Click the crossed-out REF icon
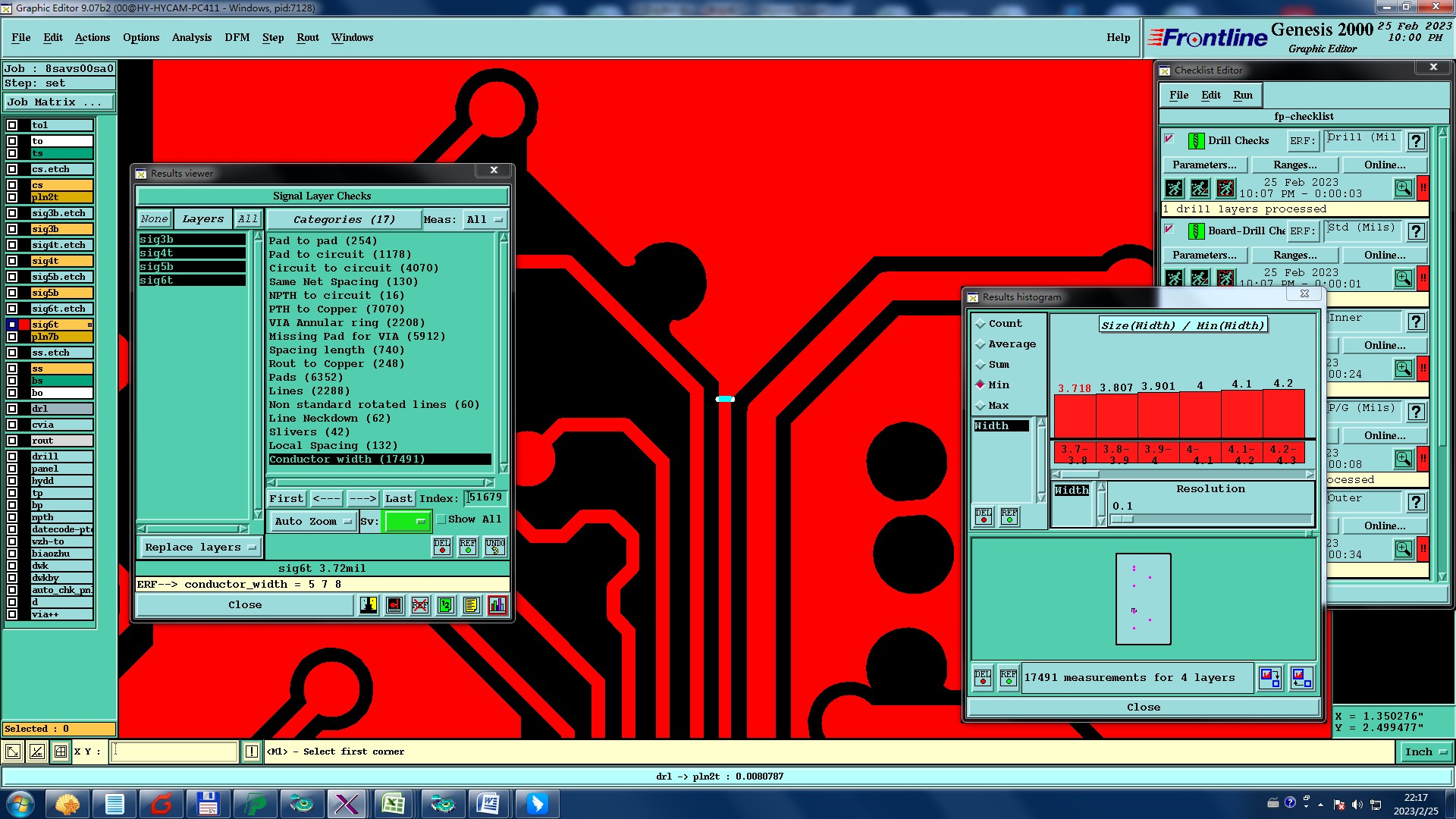 coord(420,605)
